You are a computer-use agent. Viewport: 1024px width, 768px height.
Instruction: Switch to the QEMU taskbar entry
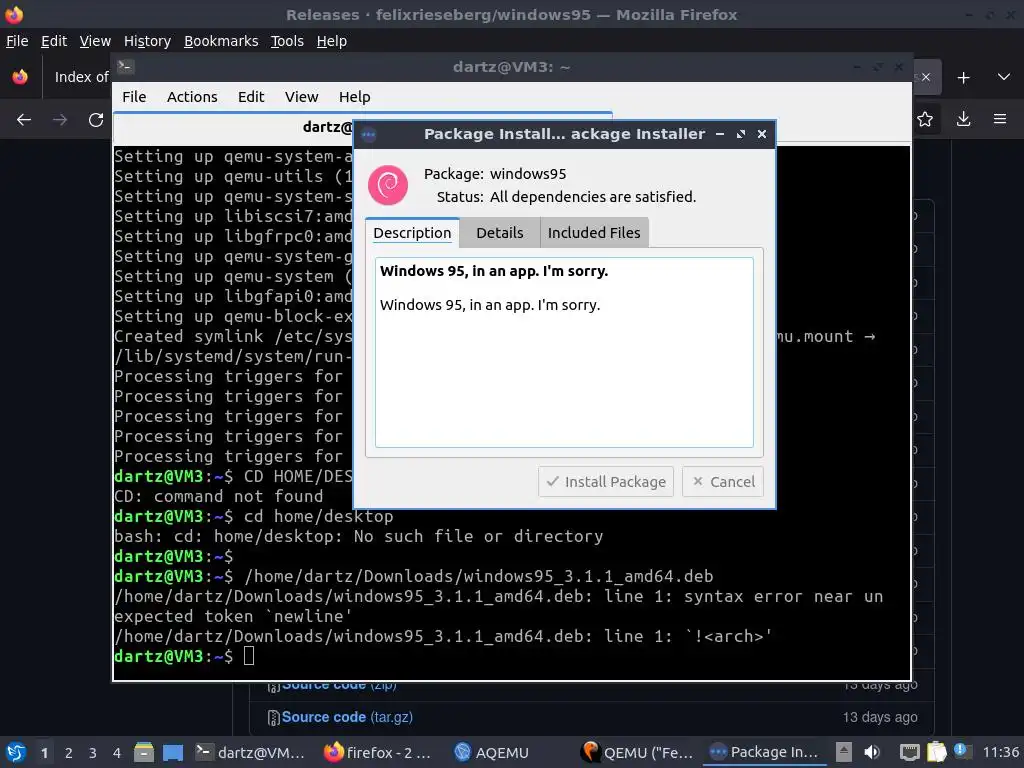(637, 752)
